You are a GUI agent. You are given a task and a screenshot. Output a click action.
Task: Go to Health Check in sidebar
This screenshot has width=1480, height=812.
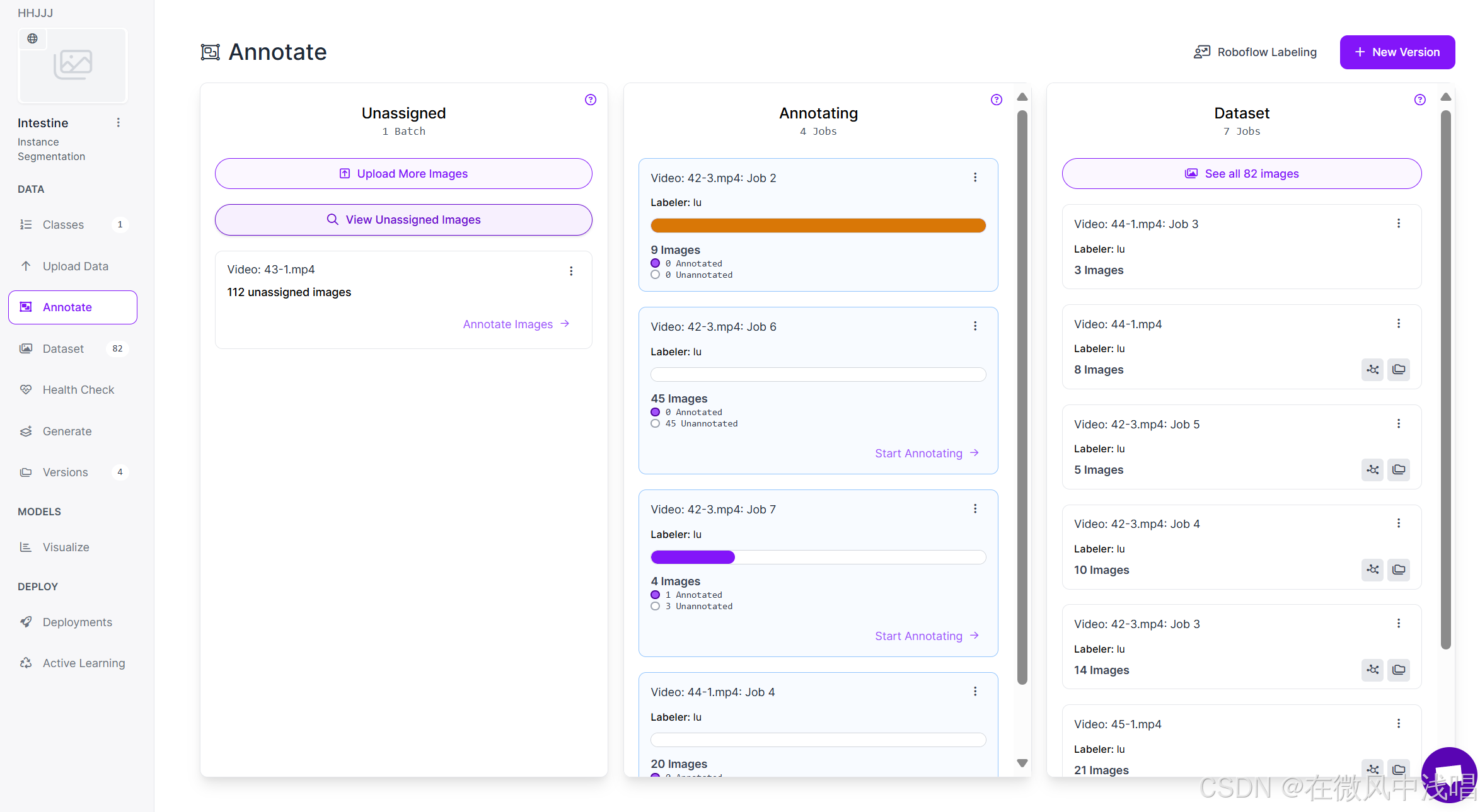[78, 389]
